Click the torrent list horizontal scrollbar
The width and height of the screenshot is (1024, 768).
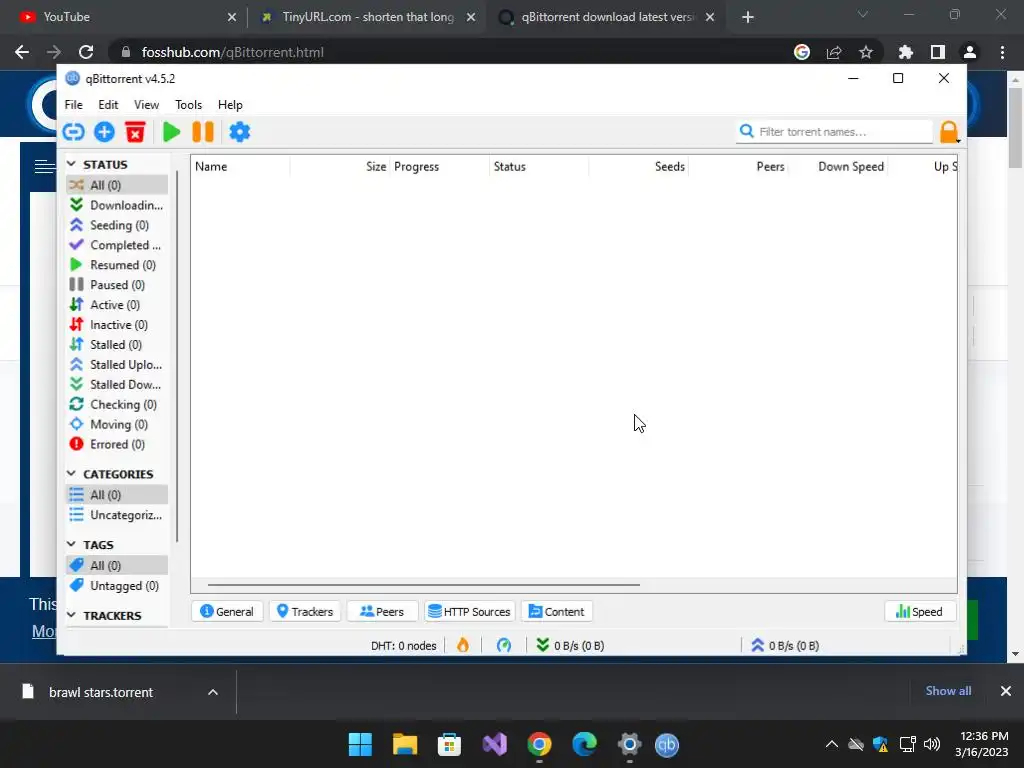(423, 585)
